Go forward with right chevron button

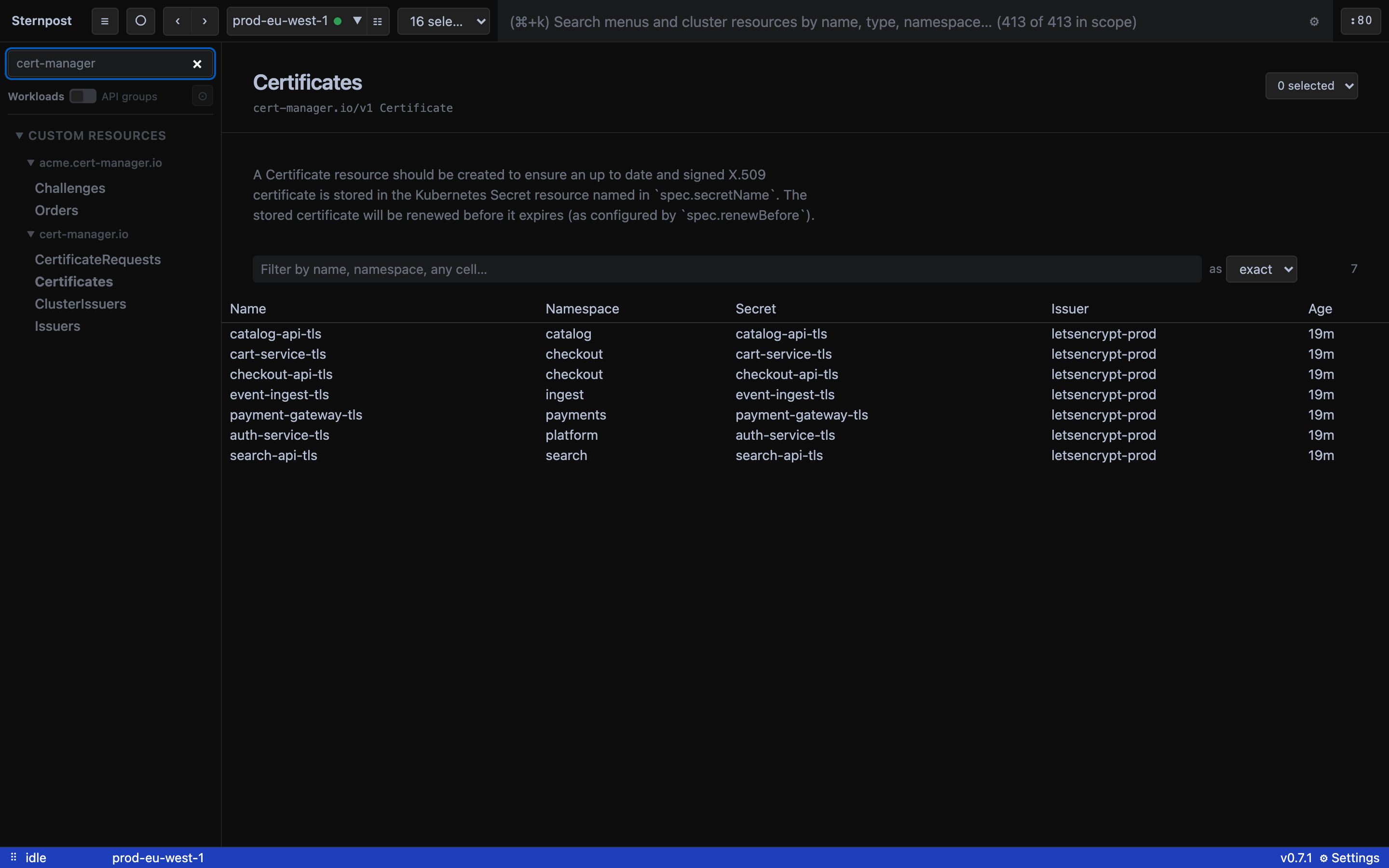pyautogui.click(x=205, y=21)
